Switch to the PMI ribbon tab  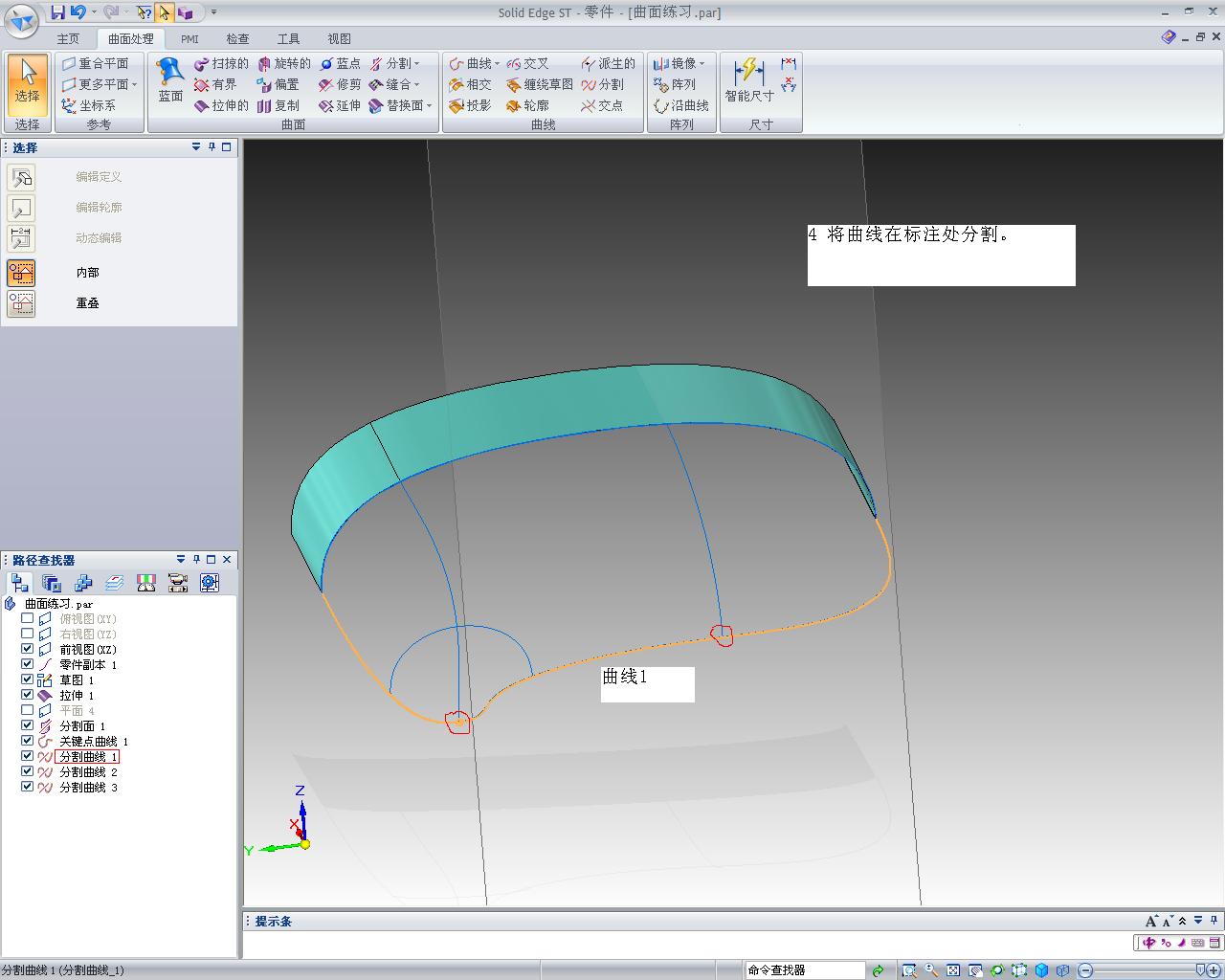(189, 38)
